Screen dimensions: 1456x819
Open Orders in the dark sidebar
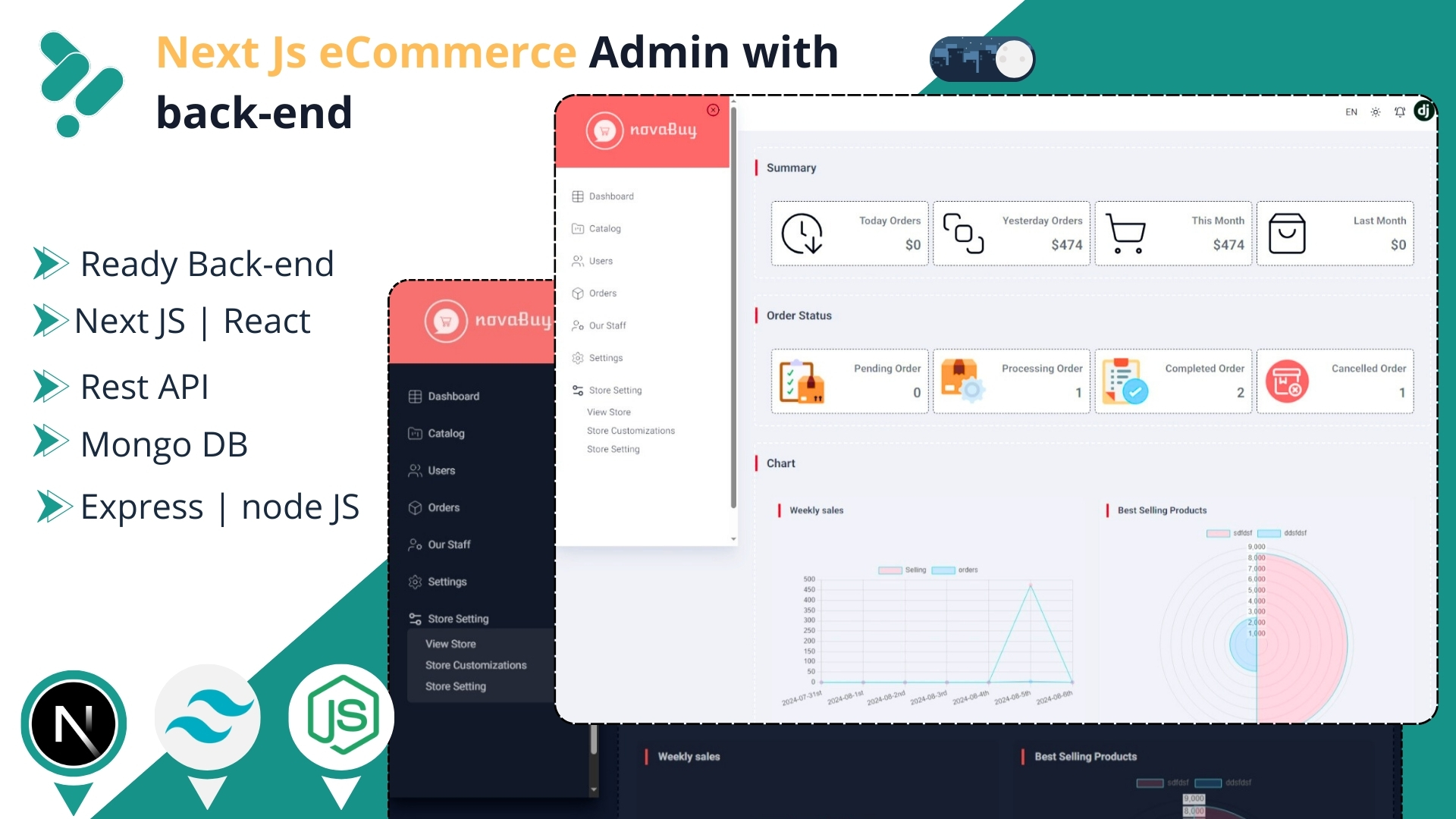[x=444, y=508]
